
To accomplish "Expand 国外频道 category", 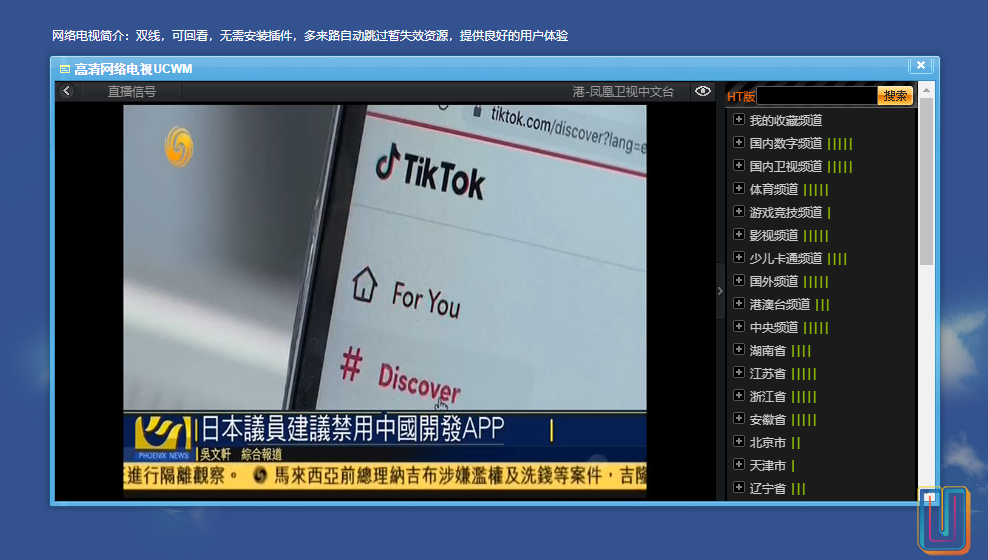I will [x=739, y=280].
